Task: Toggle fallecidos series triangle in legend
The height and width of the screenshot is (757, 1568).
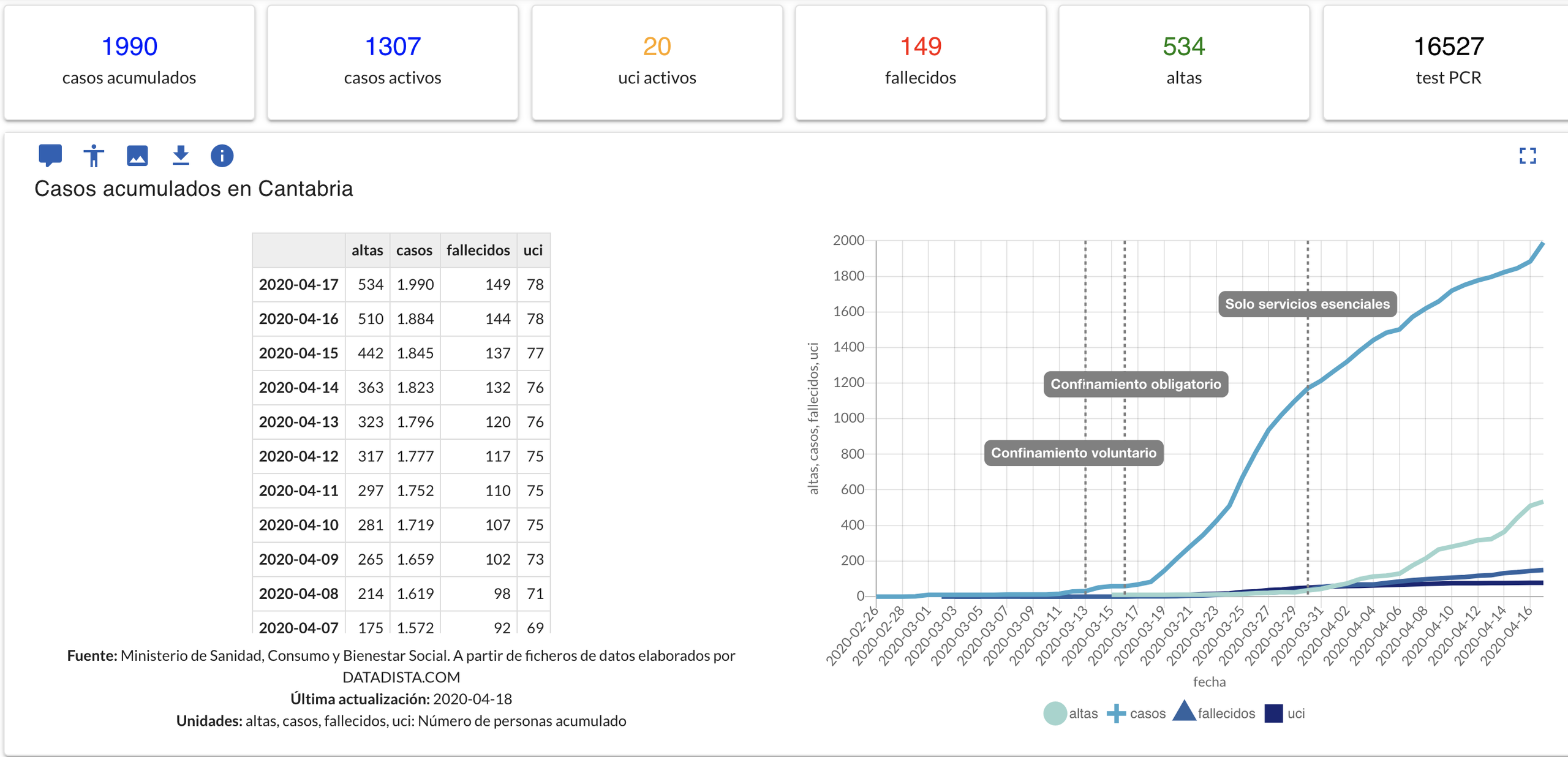Action: click(x=1184, y=712)
